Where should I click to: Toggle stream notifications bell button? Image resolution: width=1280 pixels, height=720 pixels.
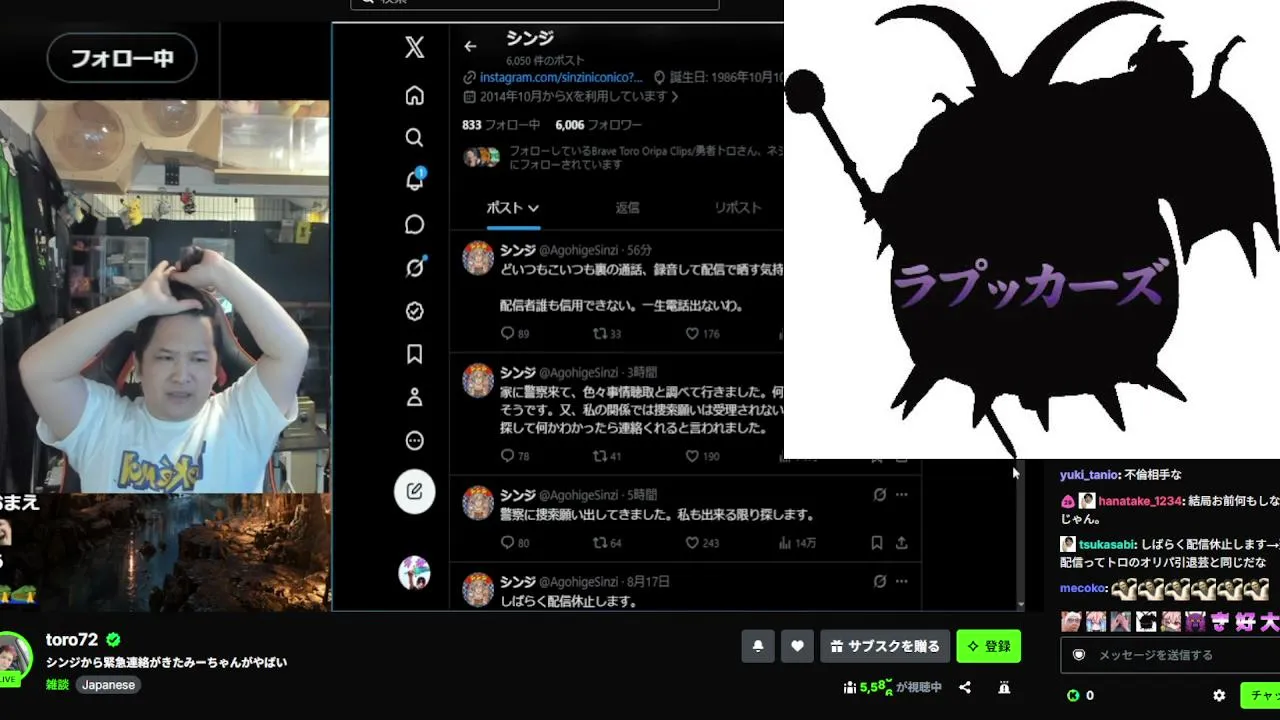[x=758, y=646]
